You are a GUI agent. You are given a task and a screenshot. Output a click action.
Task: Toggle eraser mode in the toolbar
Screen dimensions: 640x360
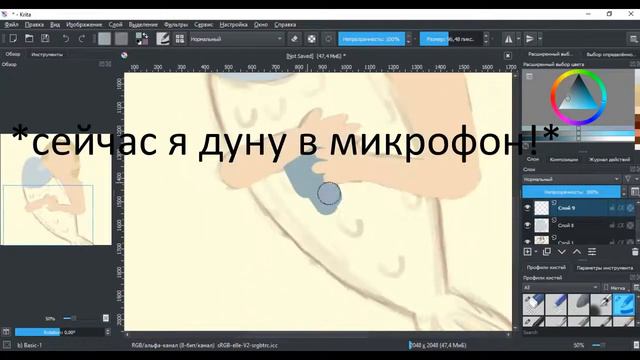pyautogui.click(x=294, y=39)
